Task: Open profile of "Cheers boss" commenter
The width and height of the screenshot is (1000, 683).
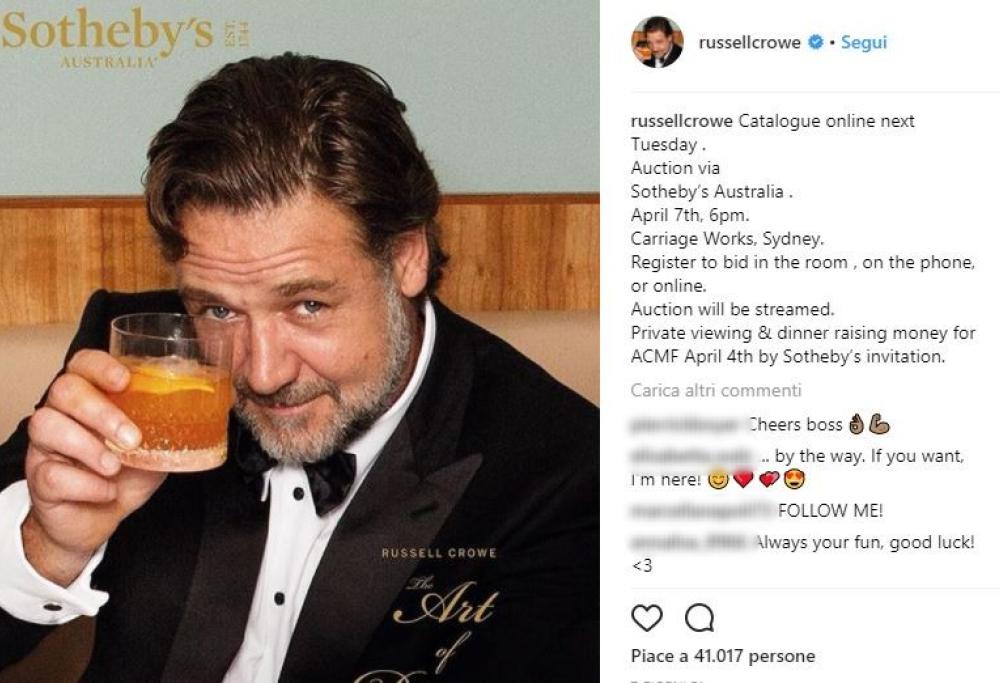Action: coord(686,425)
